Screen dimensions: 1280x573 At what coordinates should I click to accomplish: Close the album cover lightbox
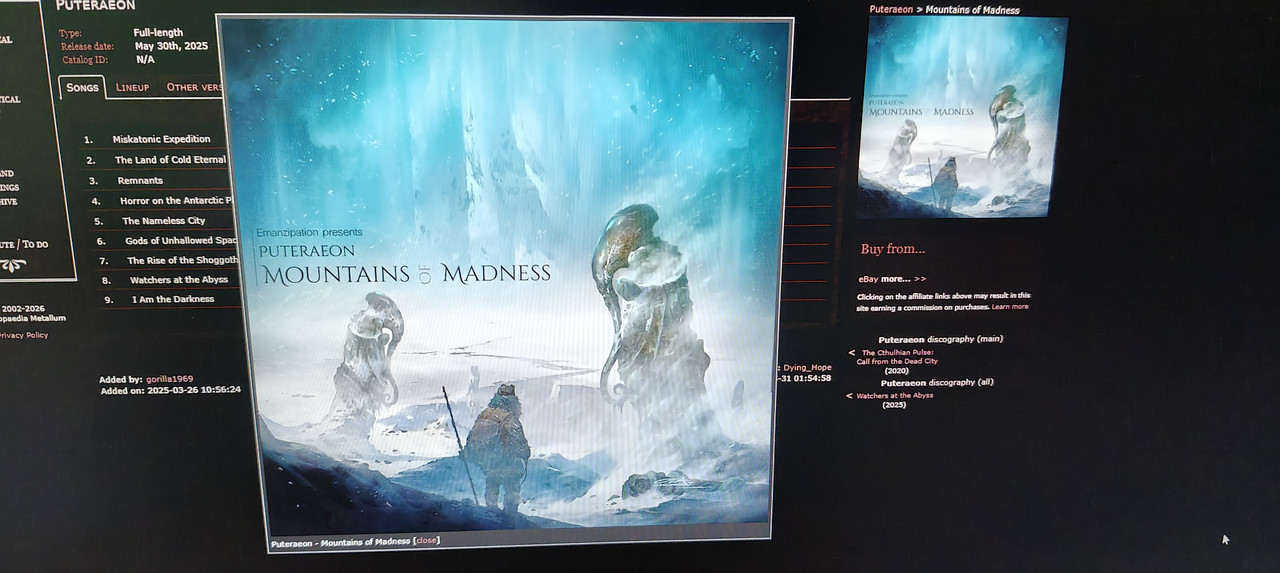[x=427, y=541]
